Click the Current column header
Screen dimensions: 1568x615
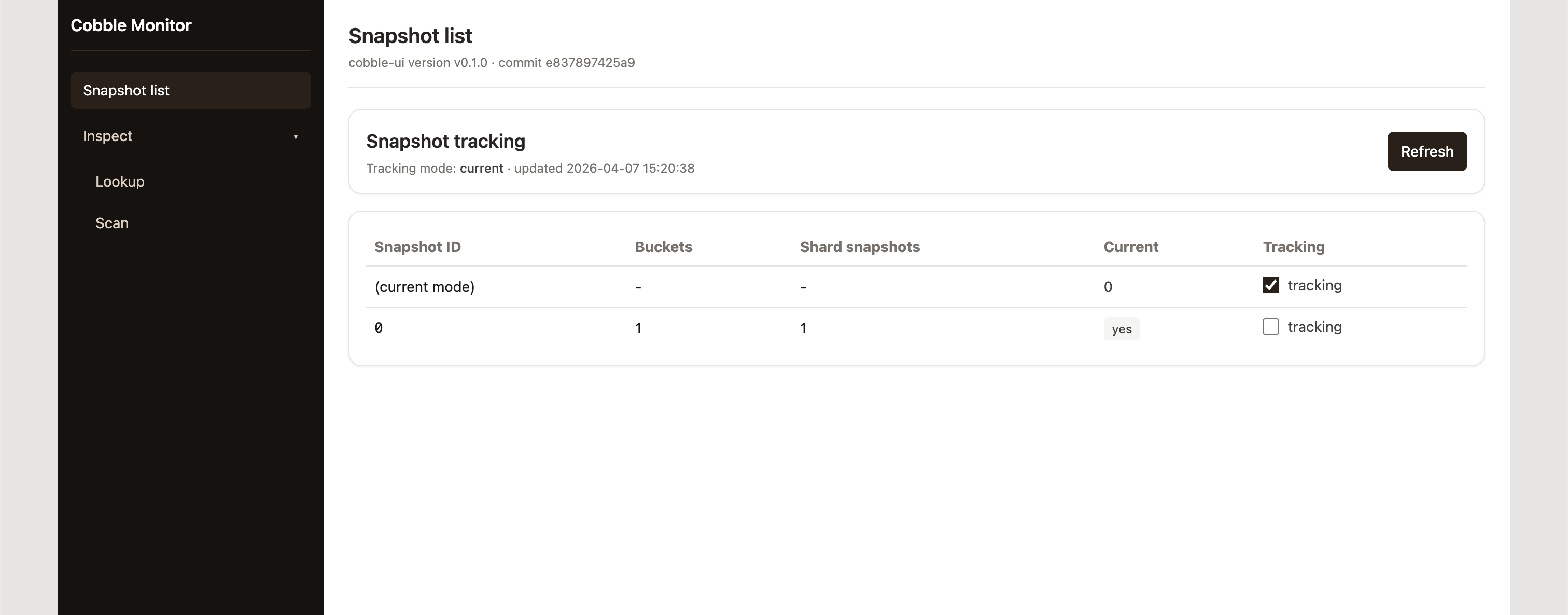pos(1130,247)
